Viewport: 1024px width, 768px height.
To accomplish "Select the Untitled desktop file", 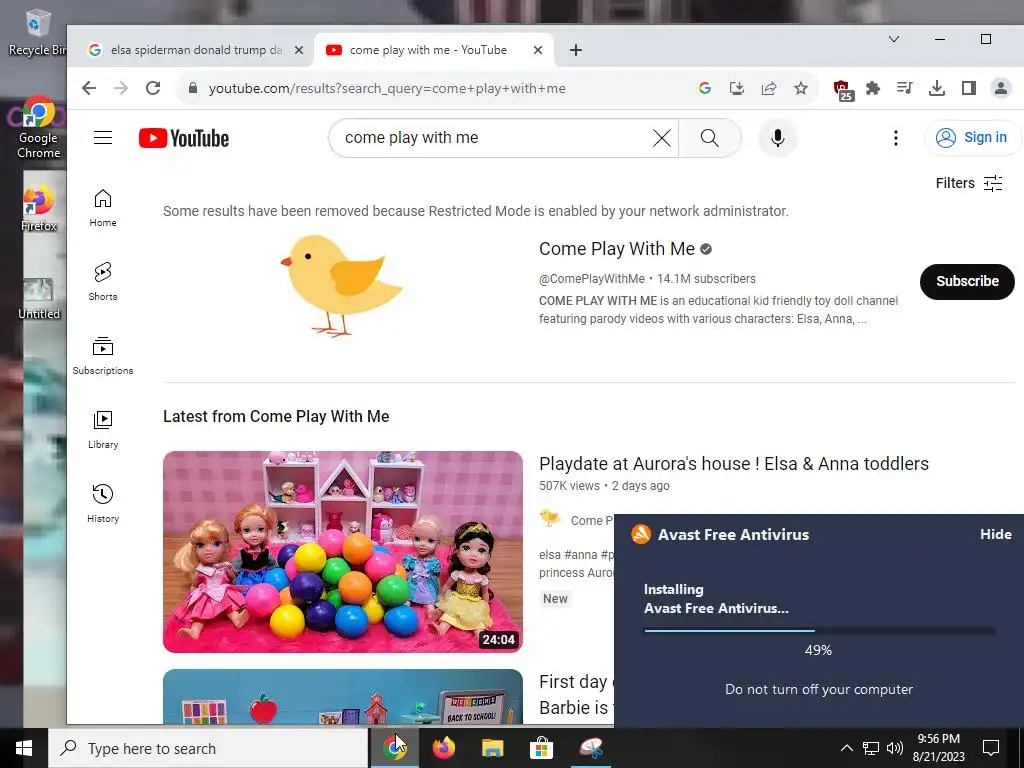I will 39,299.
